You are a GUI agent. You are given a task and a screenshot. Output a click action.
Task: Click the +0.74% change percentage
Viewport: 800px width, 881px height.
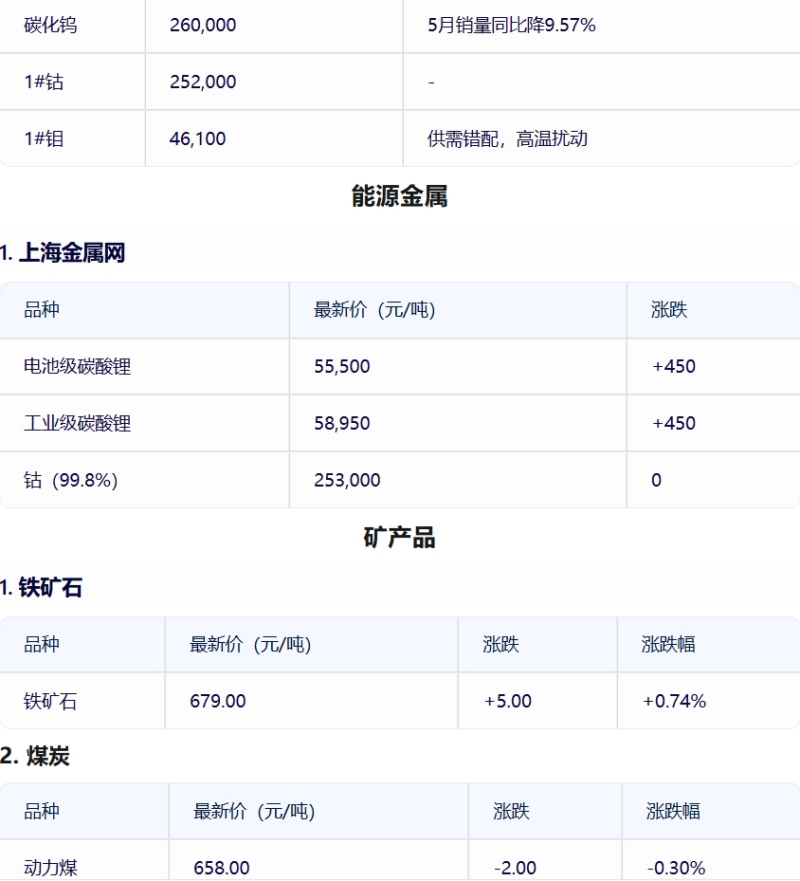click(x=674, y=701)
